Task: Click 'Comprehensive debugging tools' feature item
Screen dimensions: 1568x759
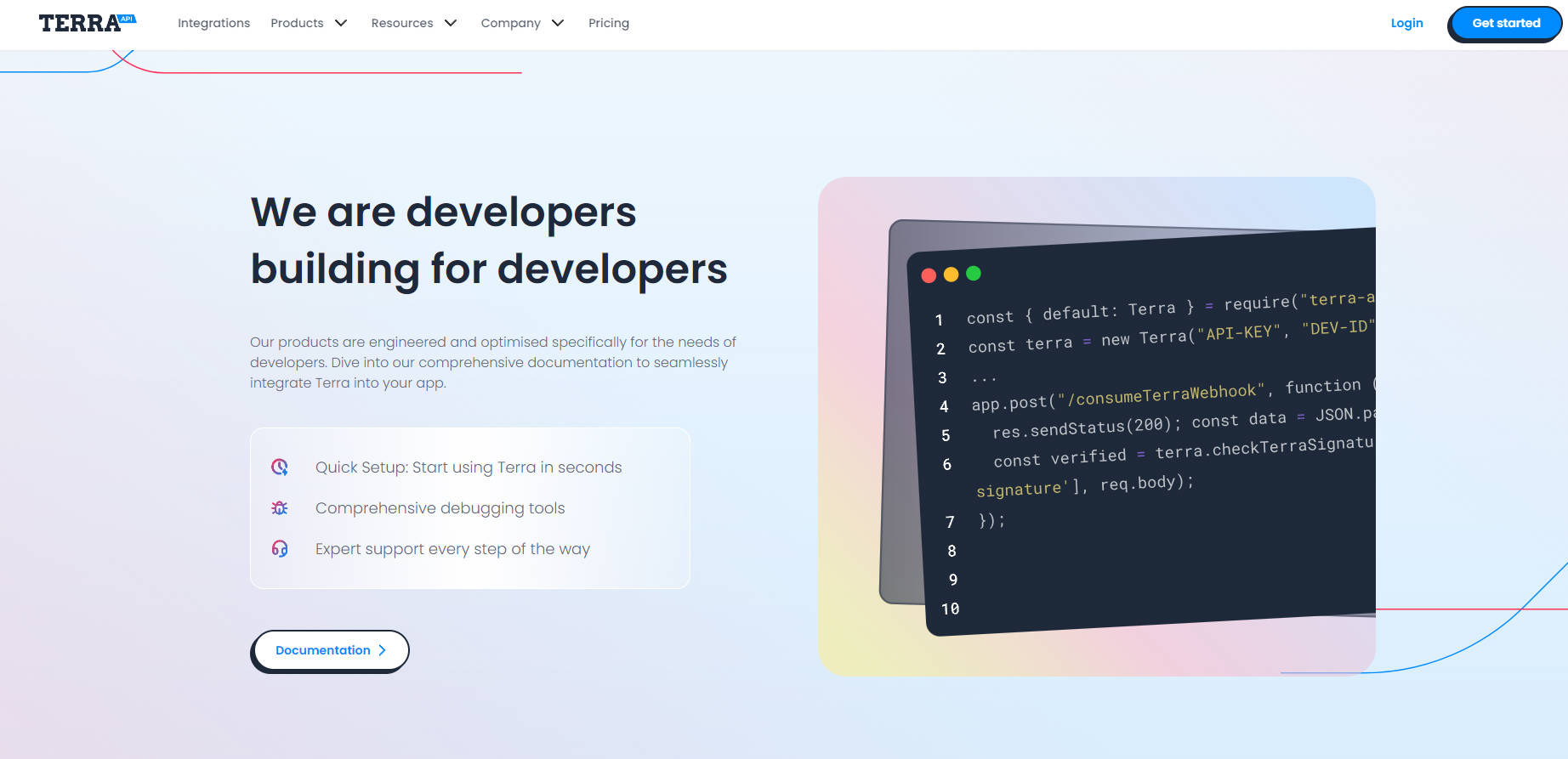Action: point(440,507)
